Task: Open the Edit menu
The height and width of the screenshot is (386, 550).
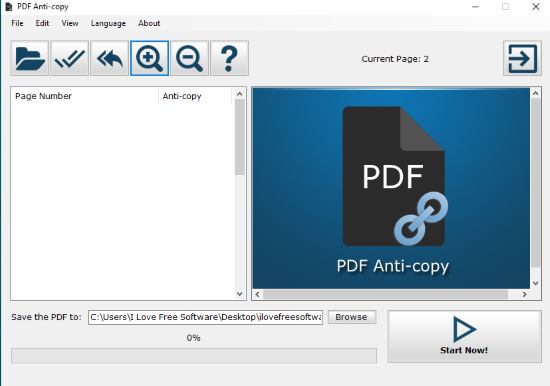Action: point(42,23)
